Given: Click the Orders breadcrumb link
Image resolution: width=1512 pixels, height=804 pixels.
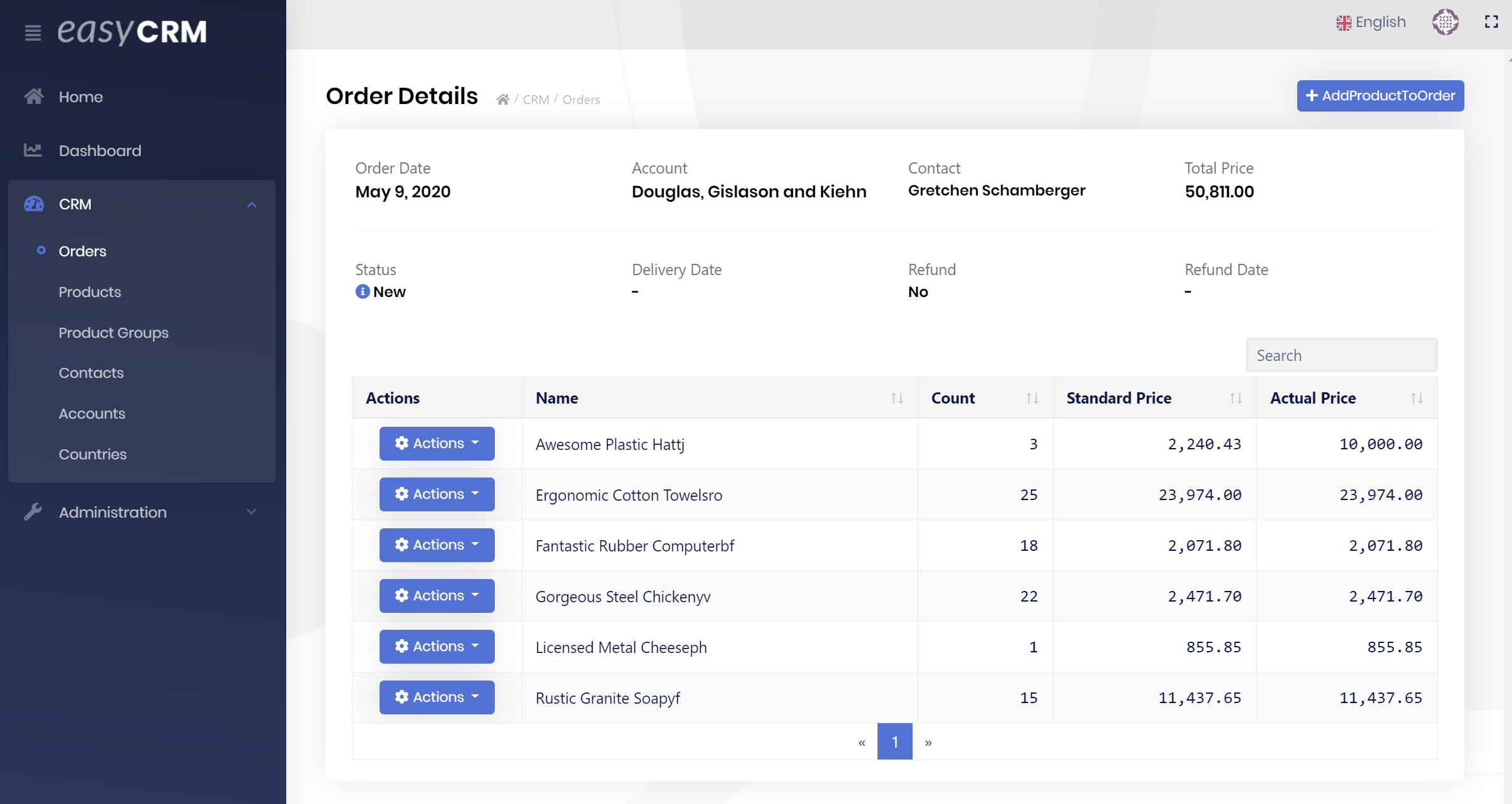Looking at the screenshot, I should [581, 100].
